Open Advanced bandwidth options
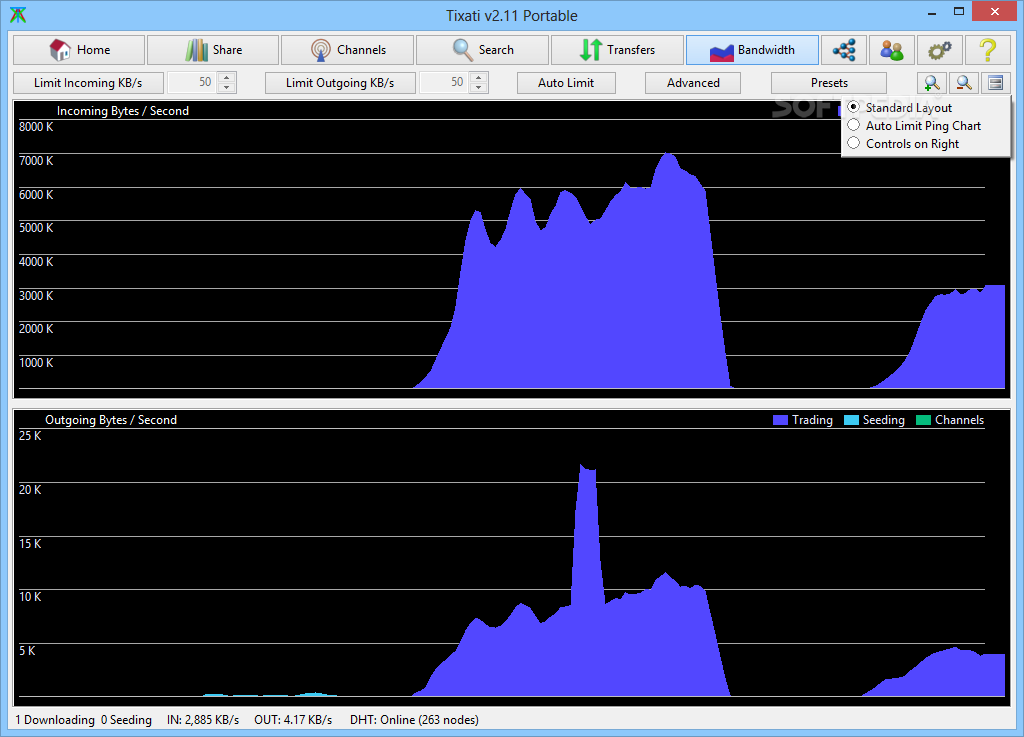 pos(693,83)
